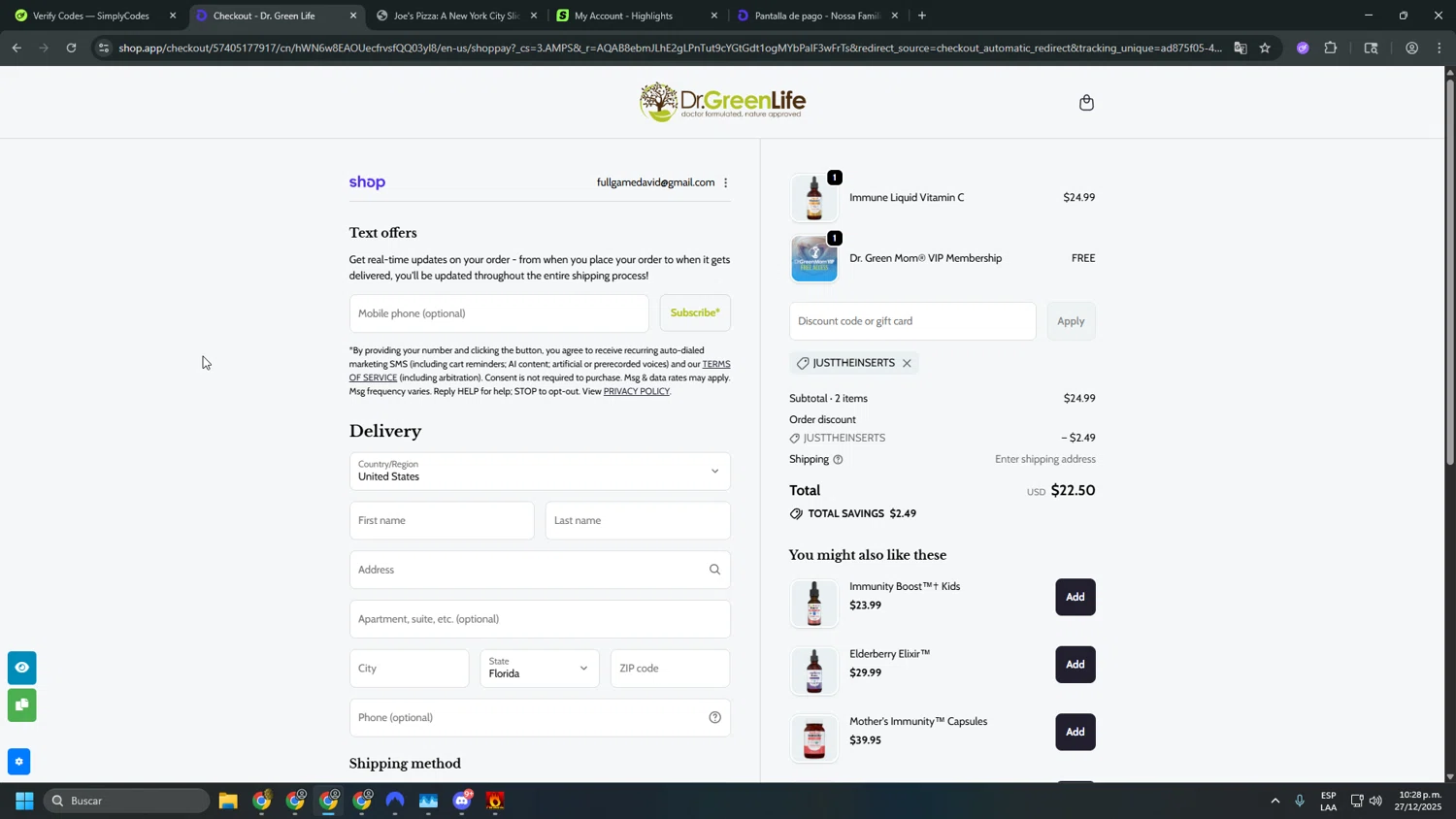Switch to Pantalla de pago tab
1456x819 pixels.
816,16
